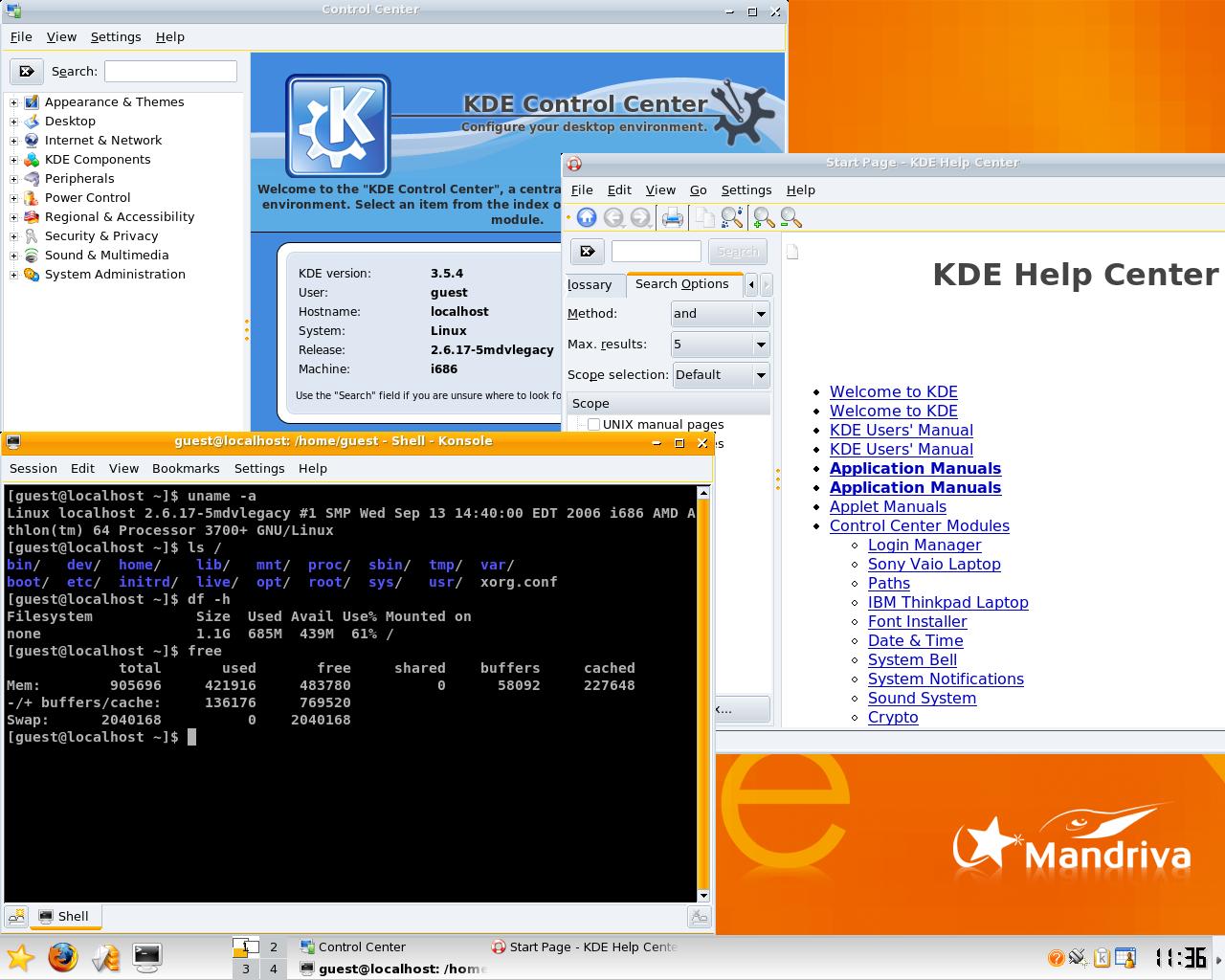Click the third launcher icon beside Firefox
1225x980 pixels.
tap(105, 957)
